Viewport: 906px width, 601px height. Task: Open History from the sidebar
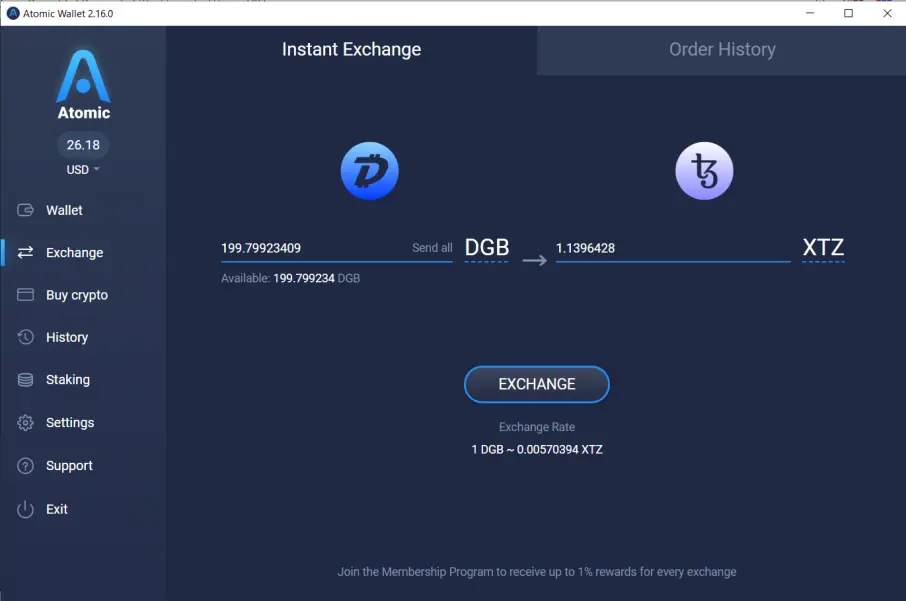click(x=67, y=337)
